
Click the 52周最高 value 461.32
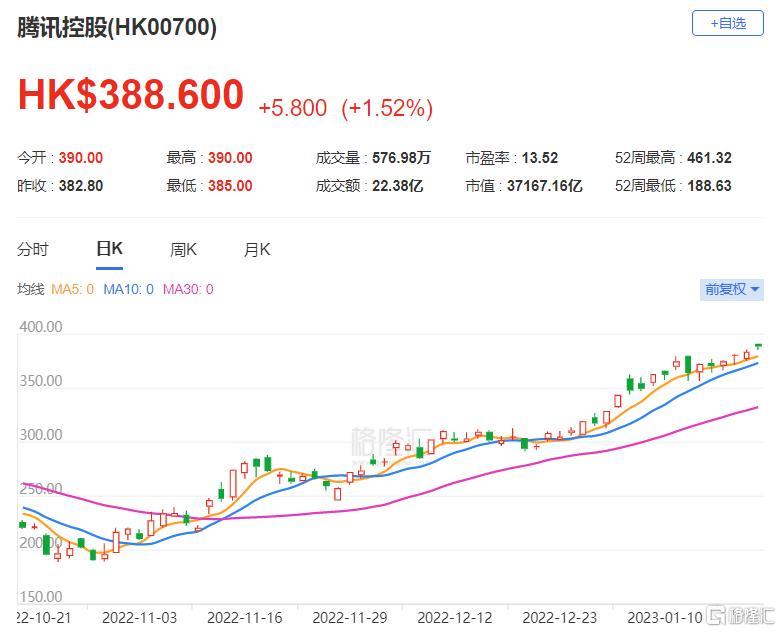(709, 158)
